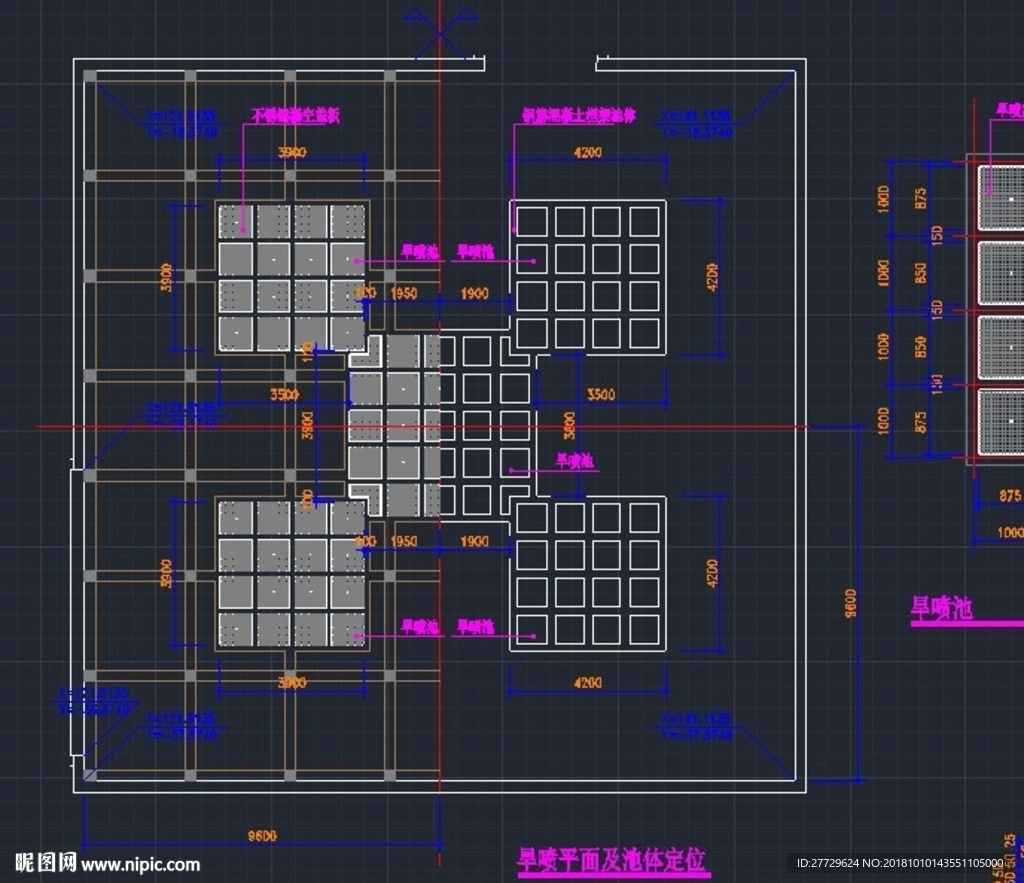Click the drawing title 旱喷平面及池体定位

[611, 859]
